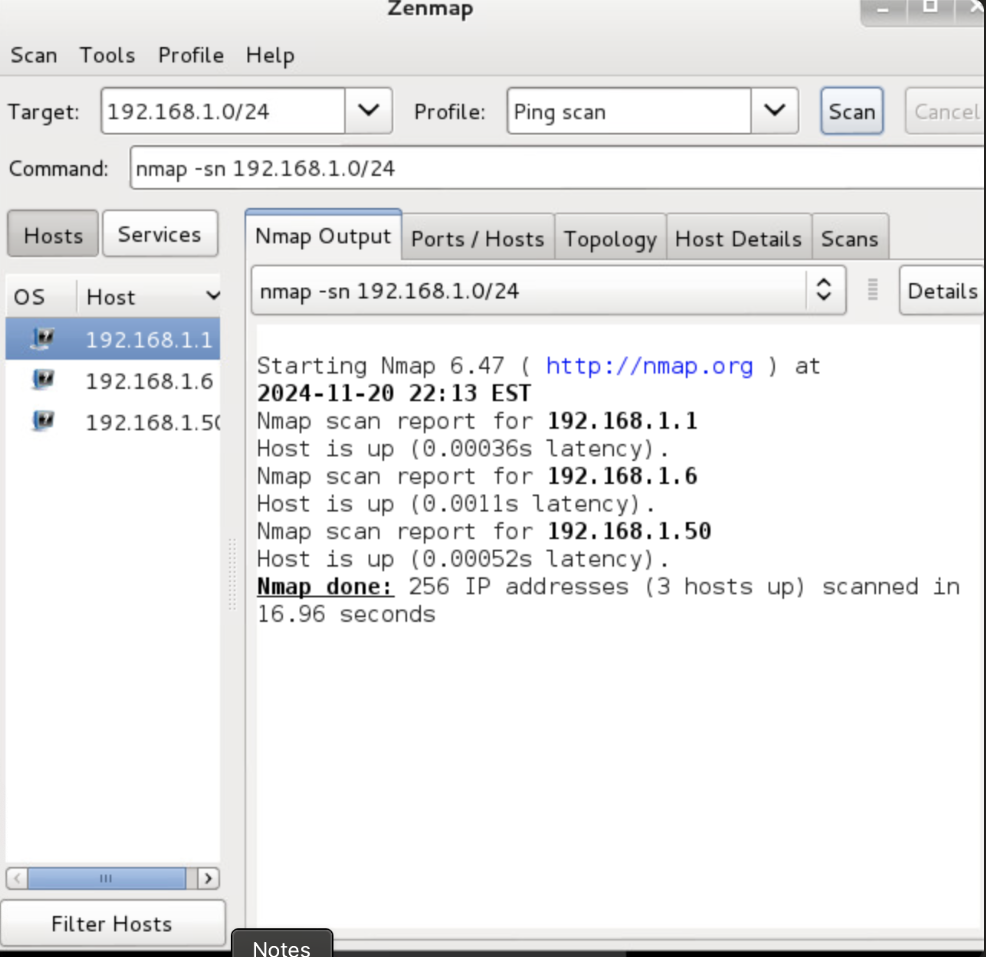Open the http://nmap.org link
This screenshot has height=957, width=986.
(650, 366)
